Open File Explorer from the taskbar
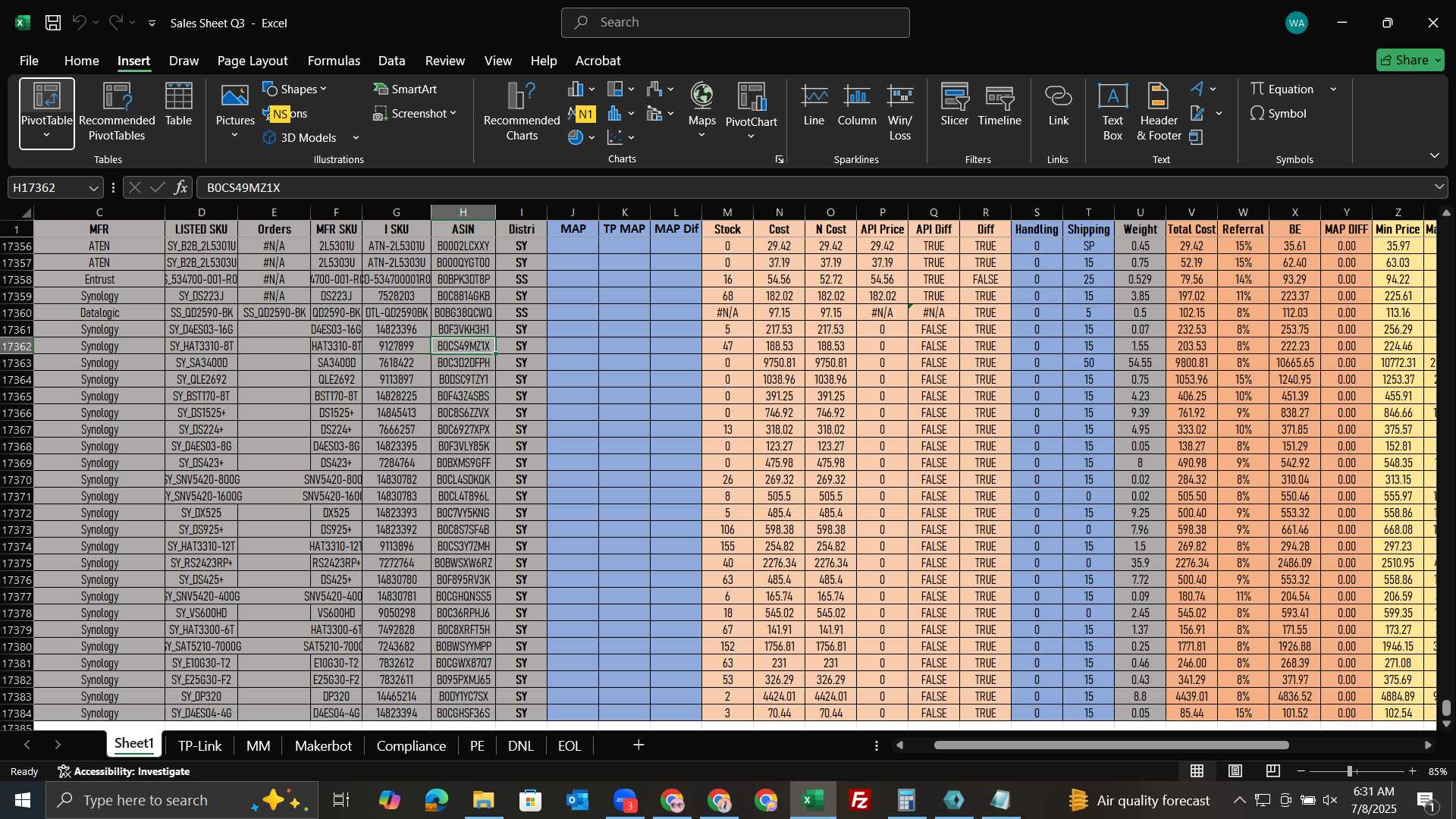 483,800
